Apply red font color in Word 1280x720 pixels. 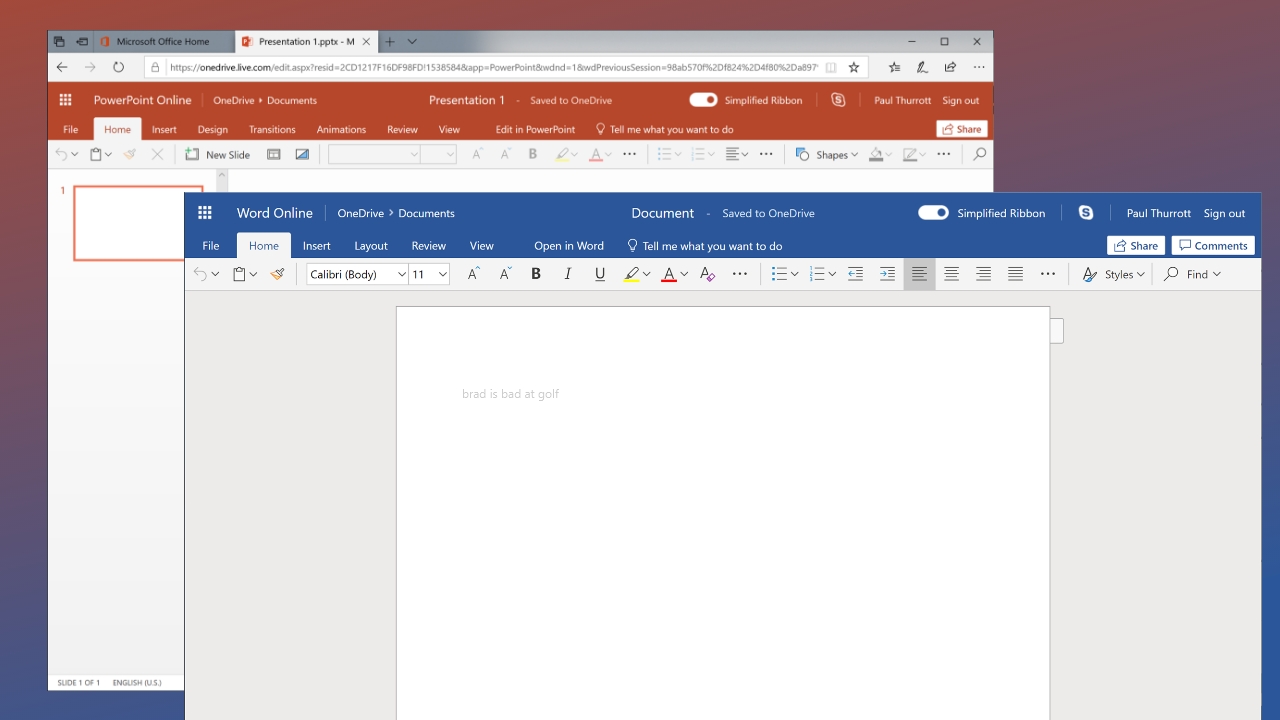[669, 274]
